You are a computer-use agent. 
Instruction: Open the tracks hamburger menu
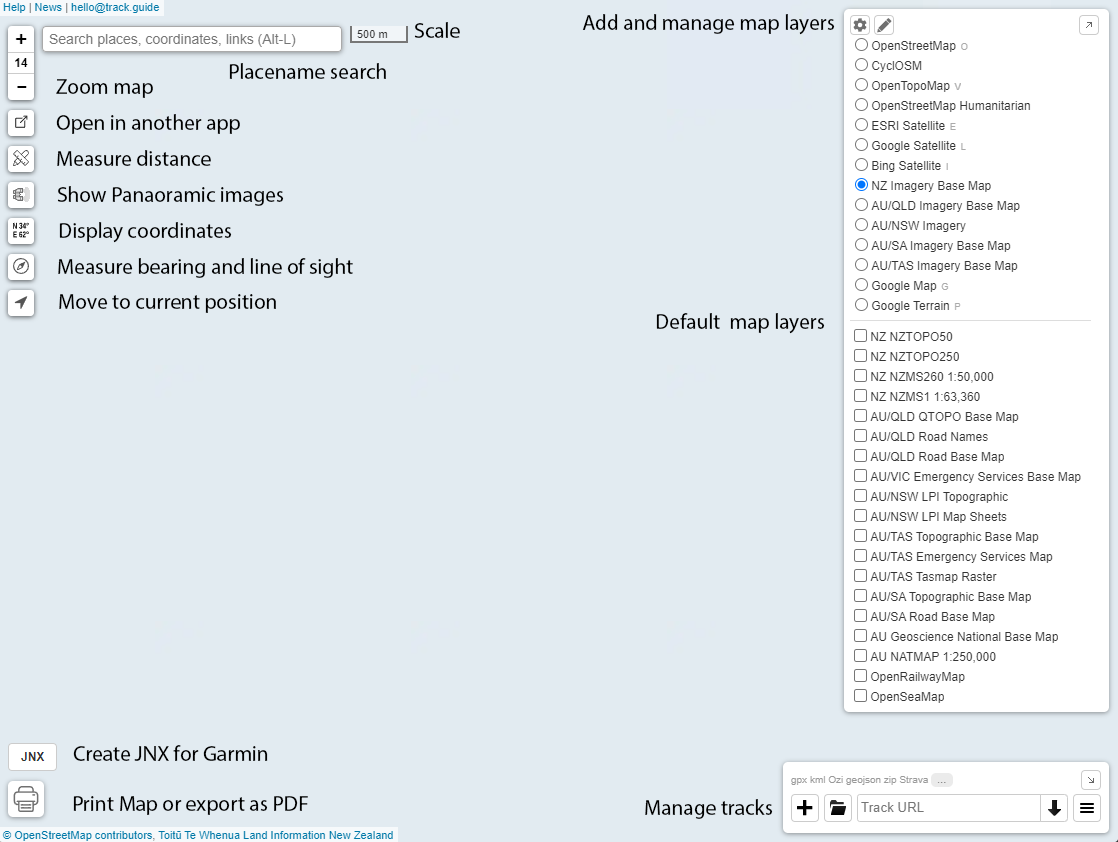point(1087,808)
